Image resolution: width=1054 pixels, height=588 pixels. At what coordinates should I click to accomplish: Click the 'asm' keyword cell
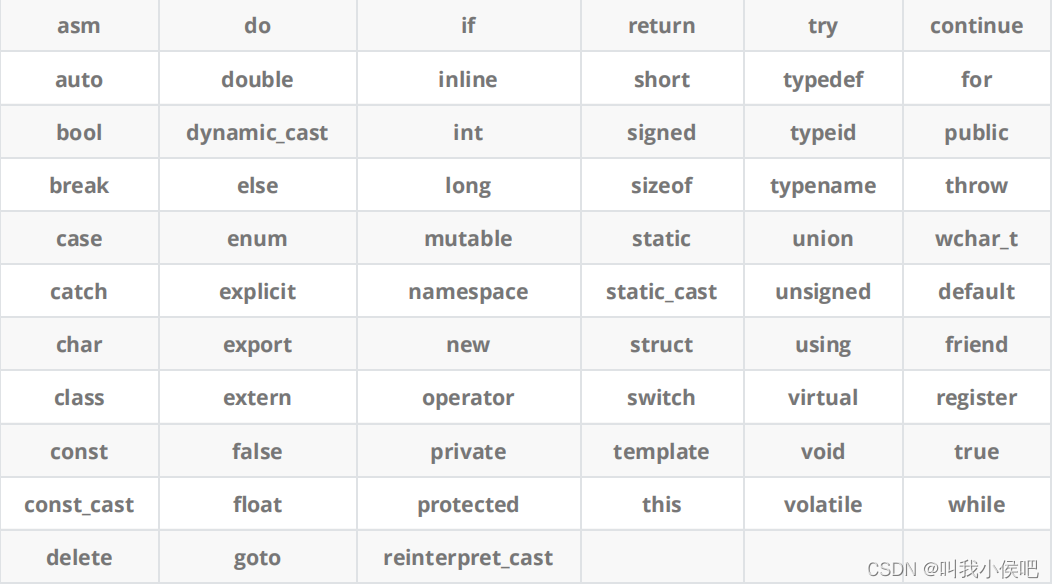79,26
